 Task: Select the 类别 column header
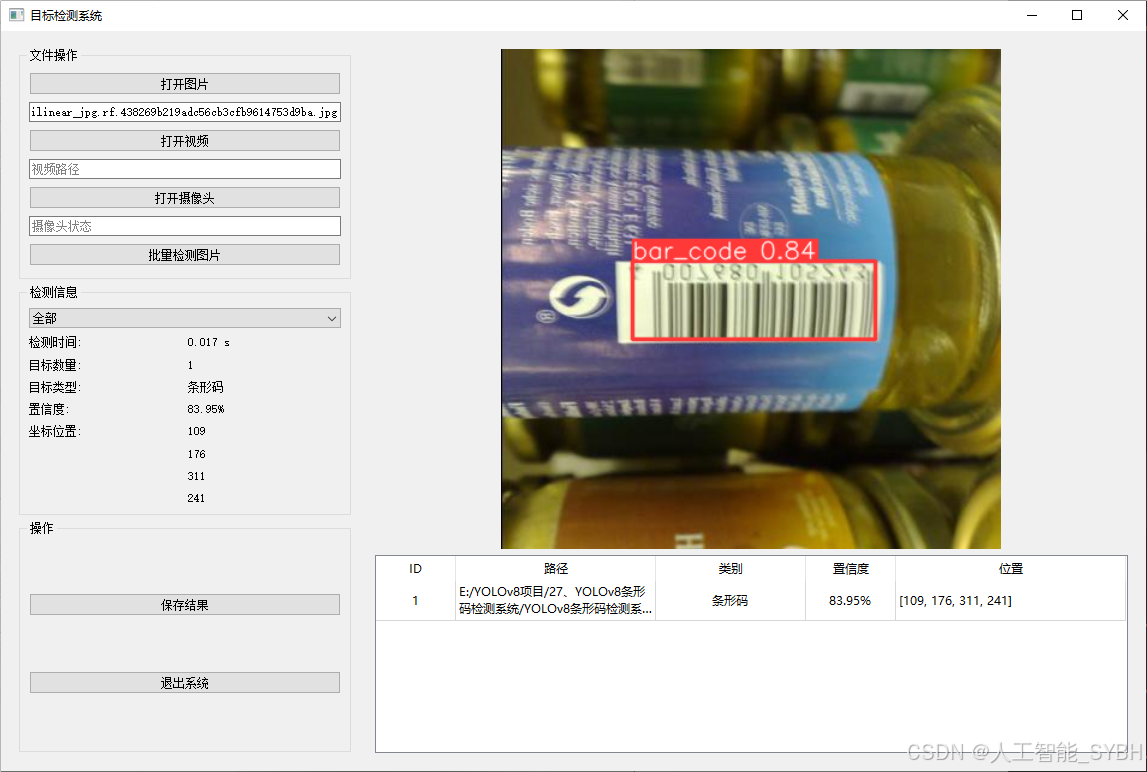pyautogui.click(x=730, y=569)
